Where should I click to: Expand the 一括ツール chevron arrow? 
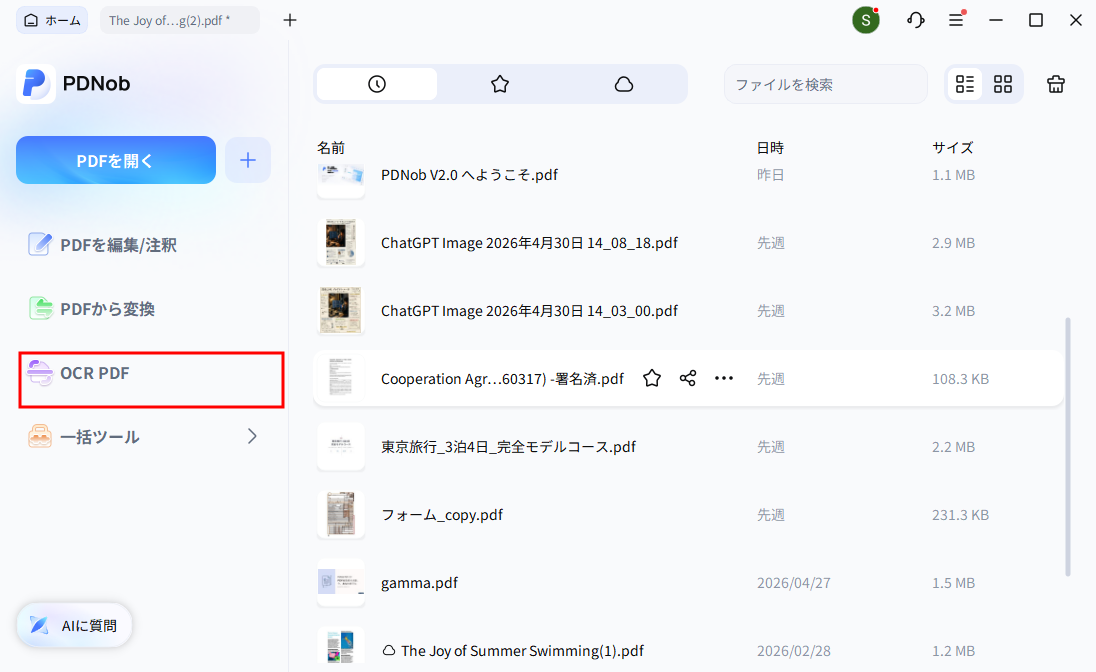[x=252, y=436]
